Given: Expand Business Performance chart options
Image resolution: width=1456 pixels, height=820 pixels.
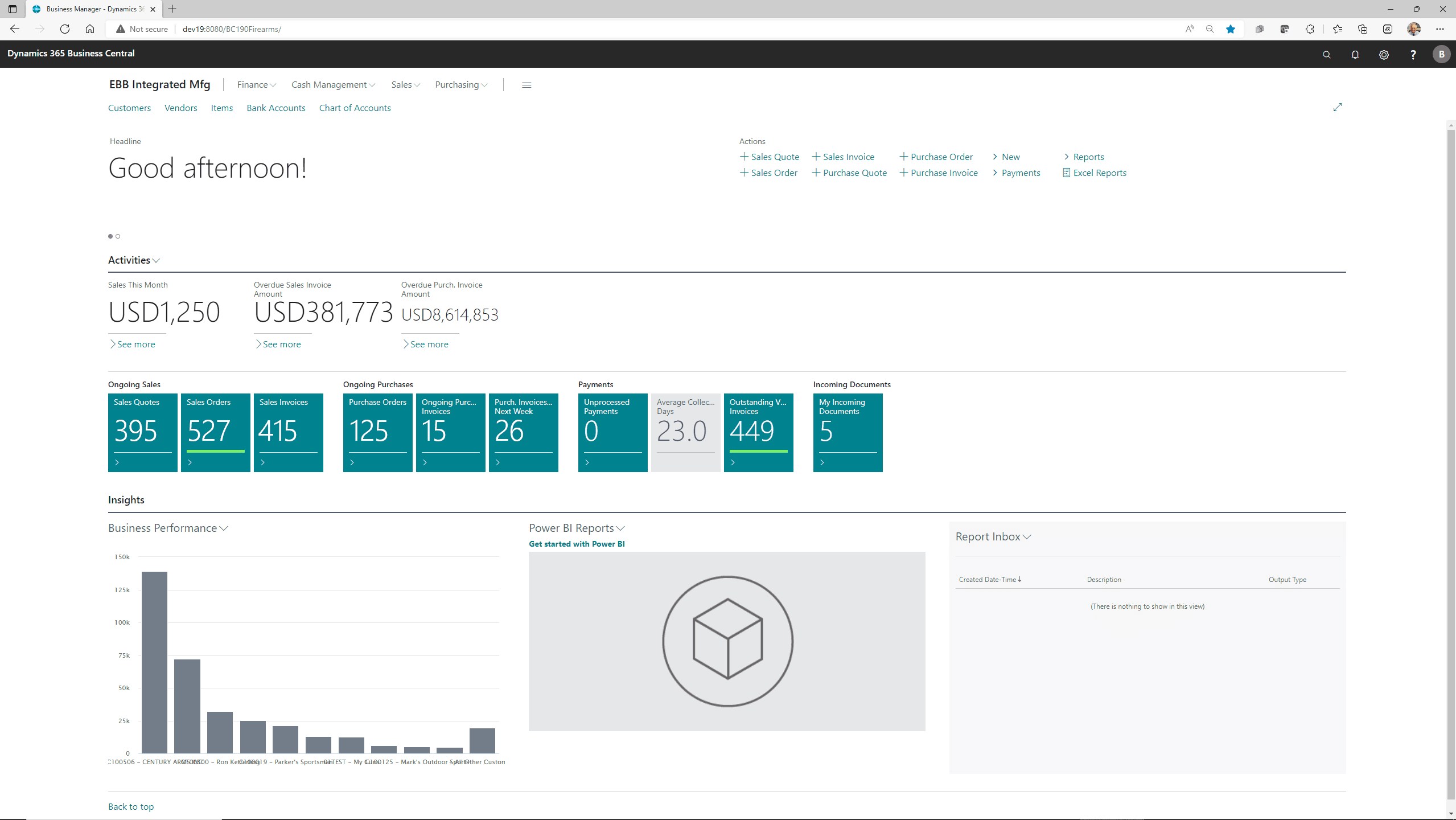Looking at the screenshot, I should pos(224,528).
